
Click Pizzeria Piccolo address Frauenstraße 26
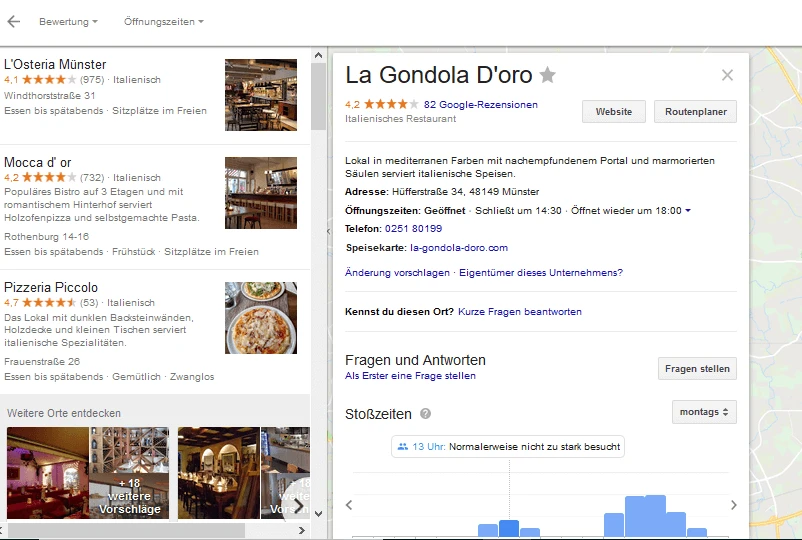click(42, 362)
